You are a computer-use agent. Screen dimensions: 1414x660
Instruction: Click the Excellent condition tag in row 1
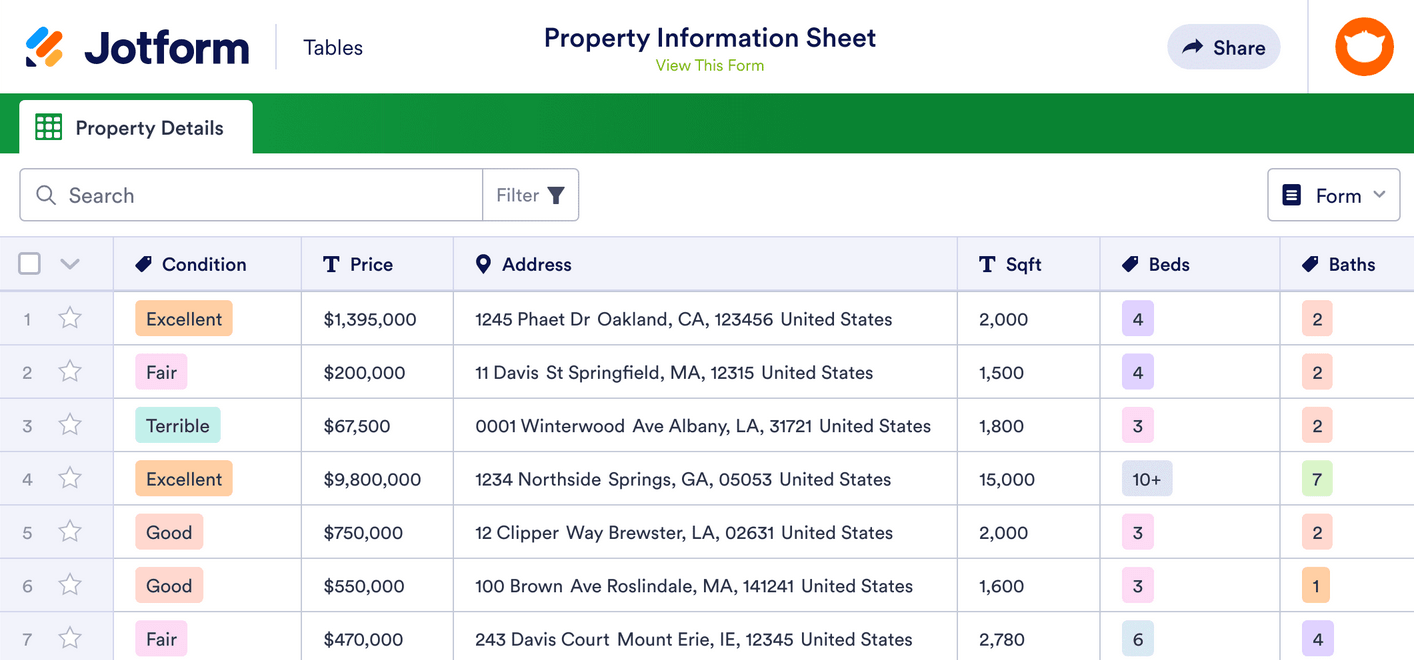click(184, 319)
